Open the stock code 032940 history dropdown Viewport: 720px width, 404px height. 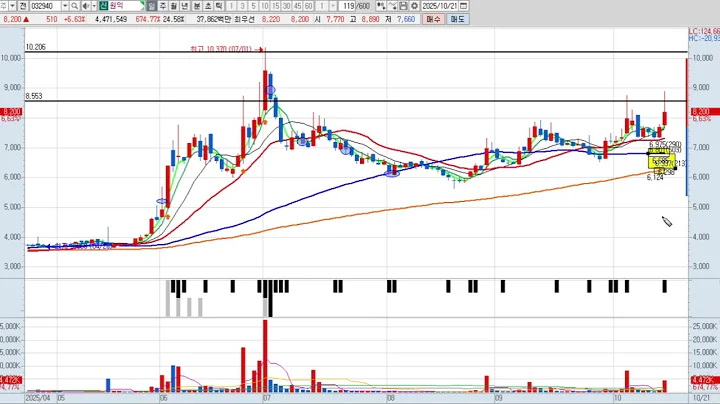tap(65, 6)
